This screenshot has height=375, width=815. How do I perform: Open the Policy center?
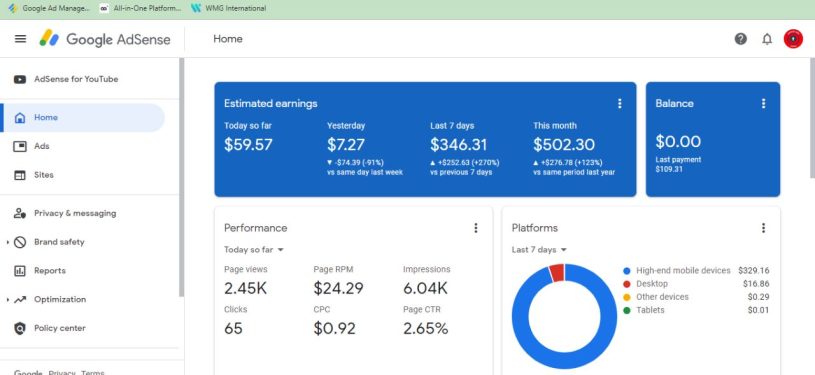60,328
